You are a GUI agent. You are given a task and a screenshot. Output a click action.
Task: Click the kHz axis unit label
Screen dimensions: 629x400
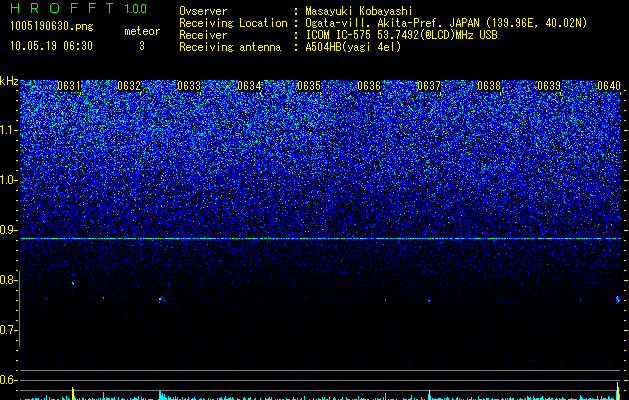click(x=9, y=81)
